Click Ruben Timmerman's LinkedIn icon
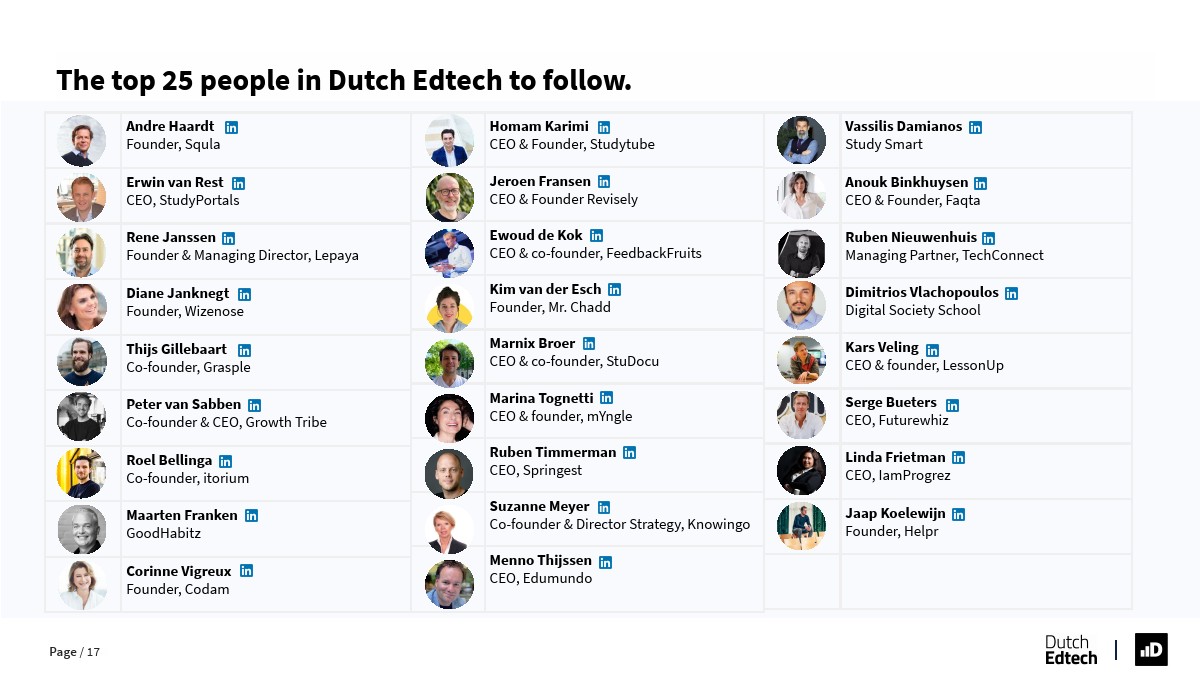Viewport: 1200px width, 675px height. click(x=629, y=453)
